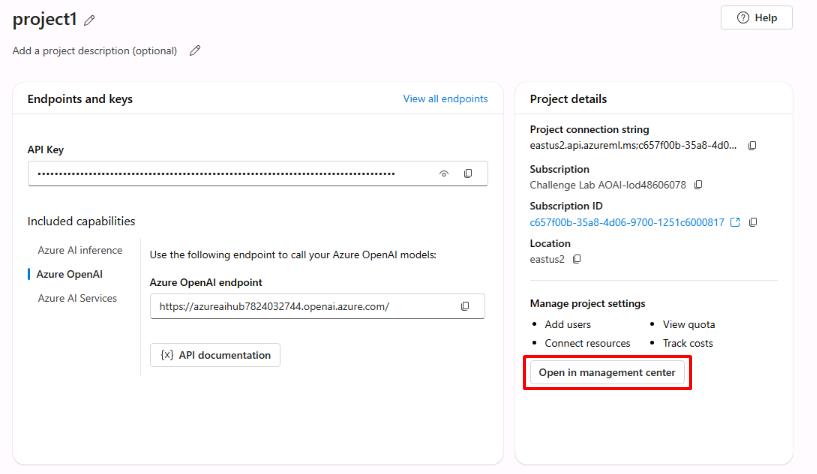Click the pencil icon beside project1 title
The image size is (817, 474).
tap(90, 20)
